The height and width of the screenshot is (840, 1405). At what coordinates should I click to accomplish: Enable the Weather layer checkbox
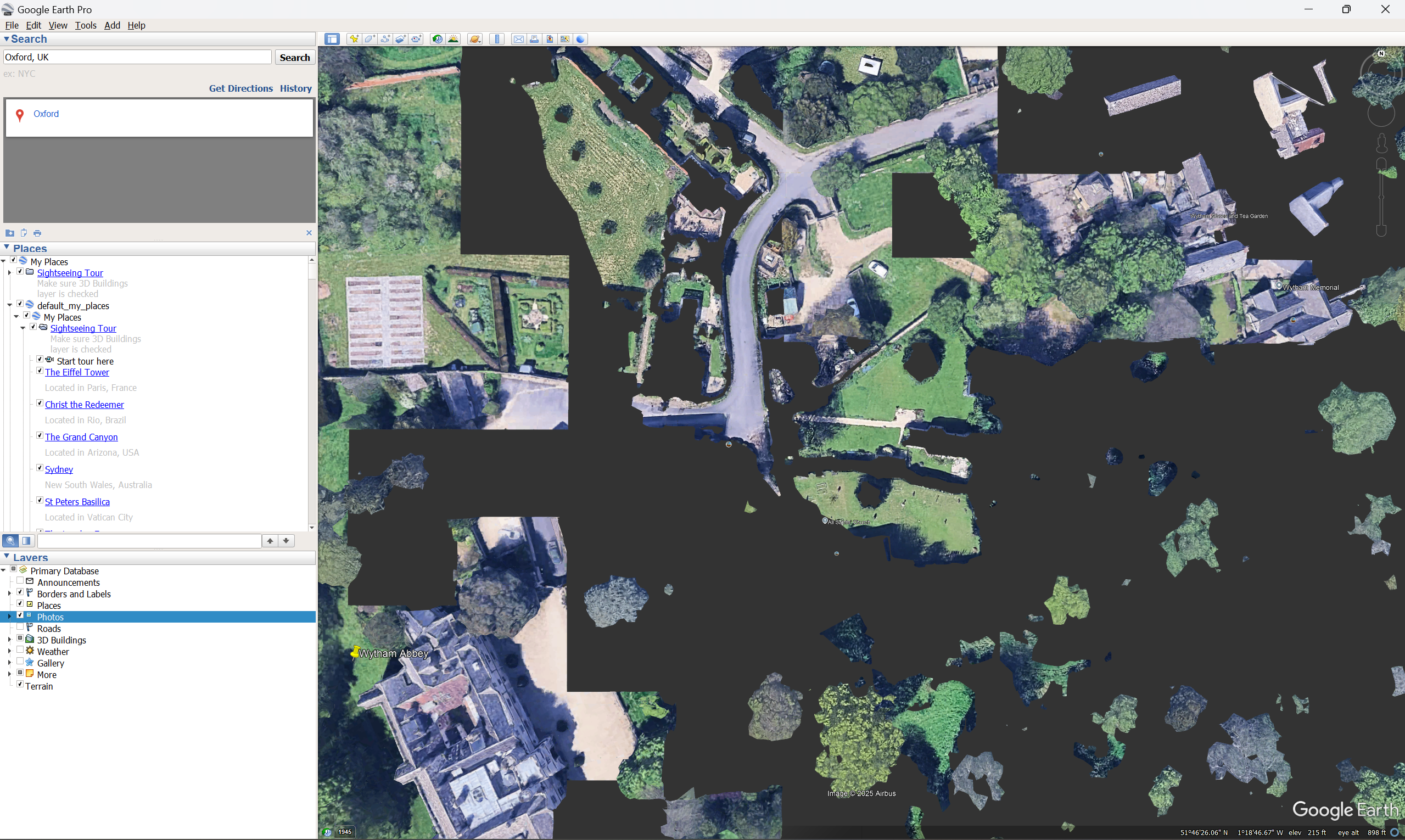point(20,651)
